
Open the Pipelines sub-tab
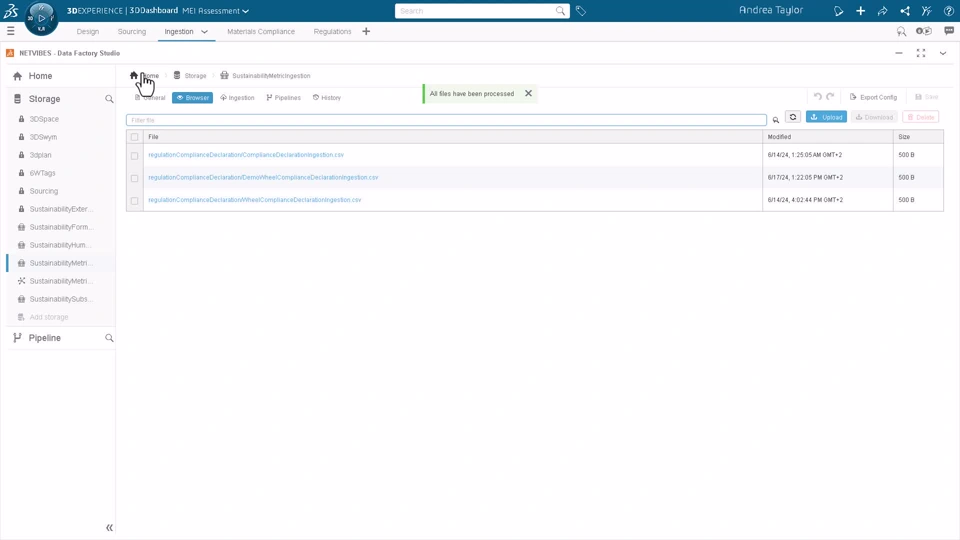[283, 97]
